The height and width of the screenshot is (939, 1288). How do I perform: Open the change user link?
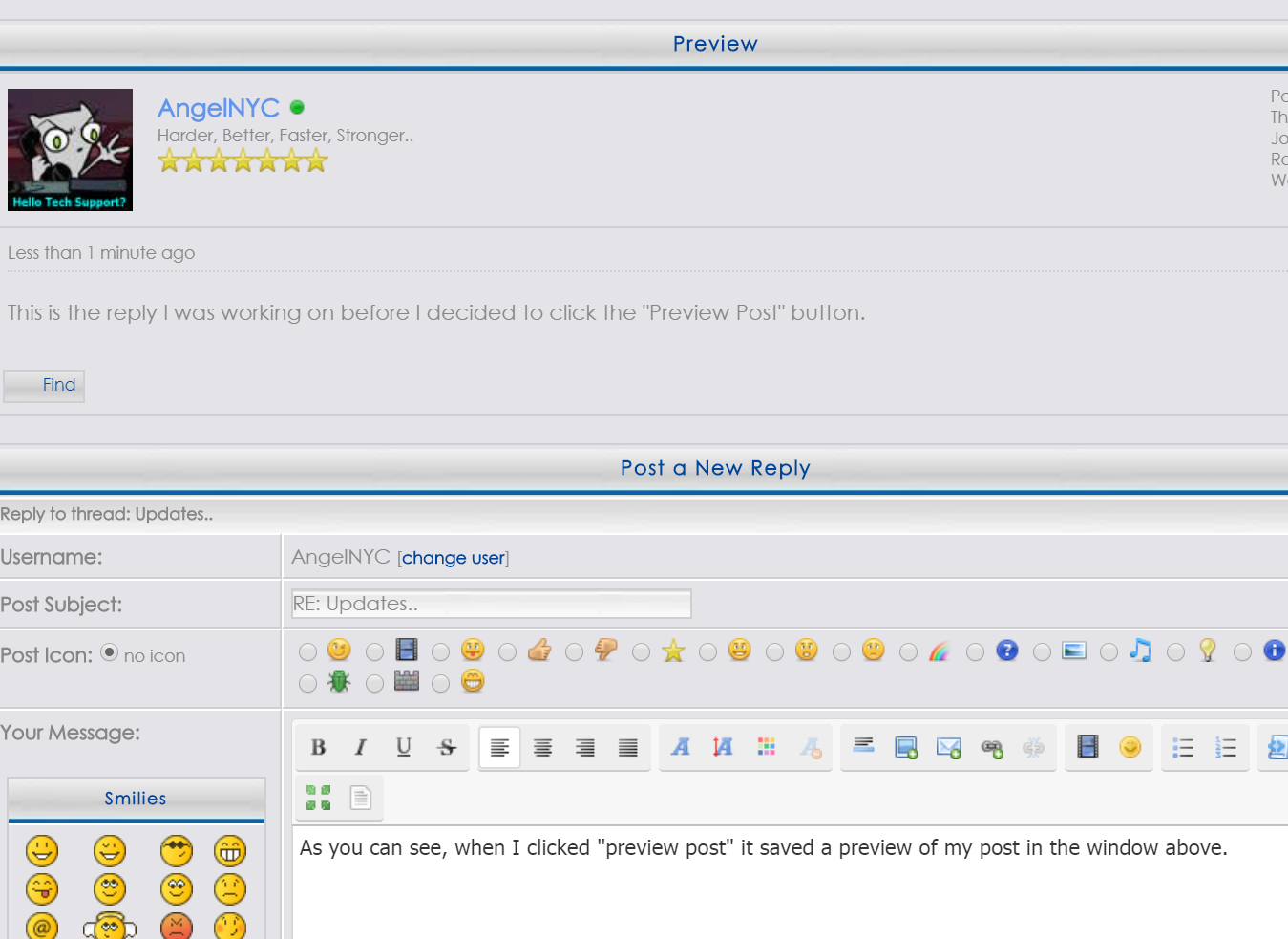tap(453, 558)
